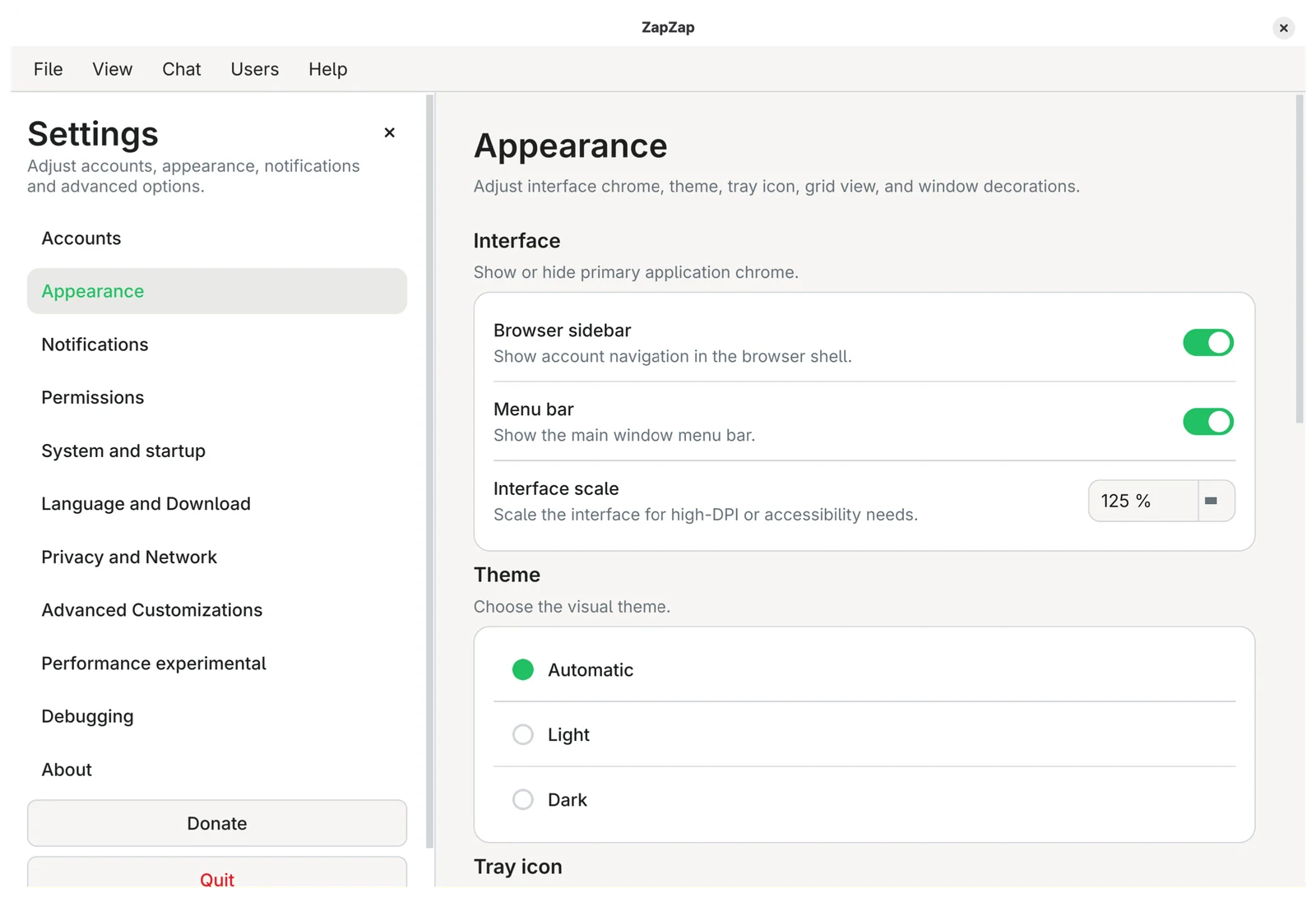Open the Chat menu
This screenshot has width=1316, height=897.
(181, 69)
